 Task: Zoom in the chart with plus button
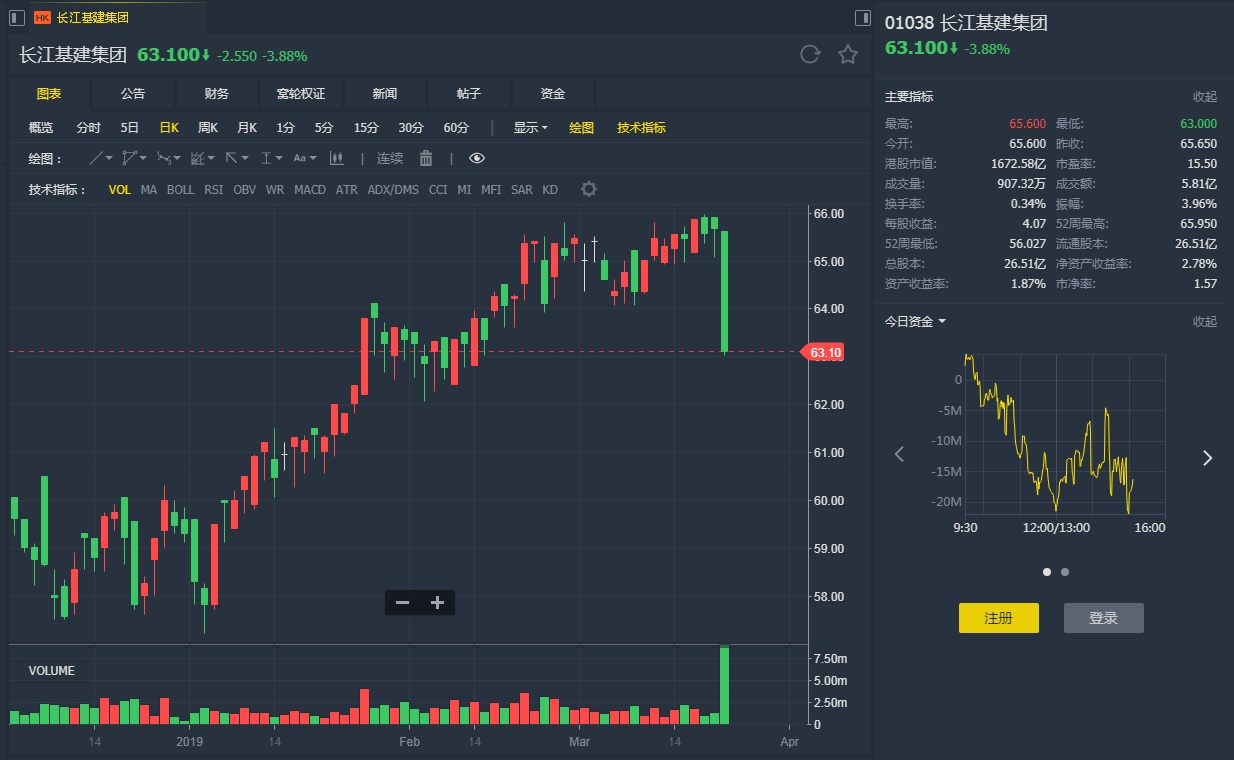(437, 602)
